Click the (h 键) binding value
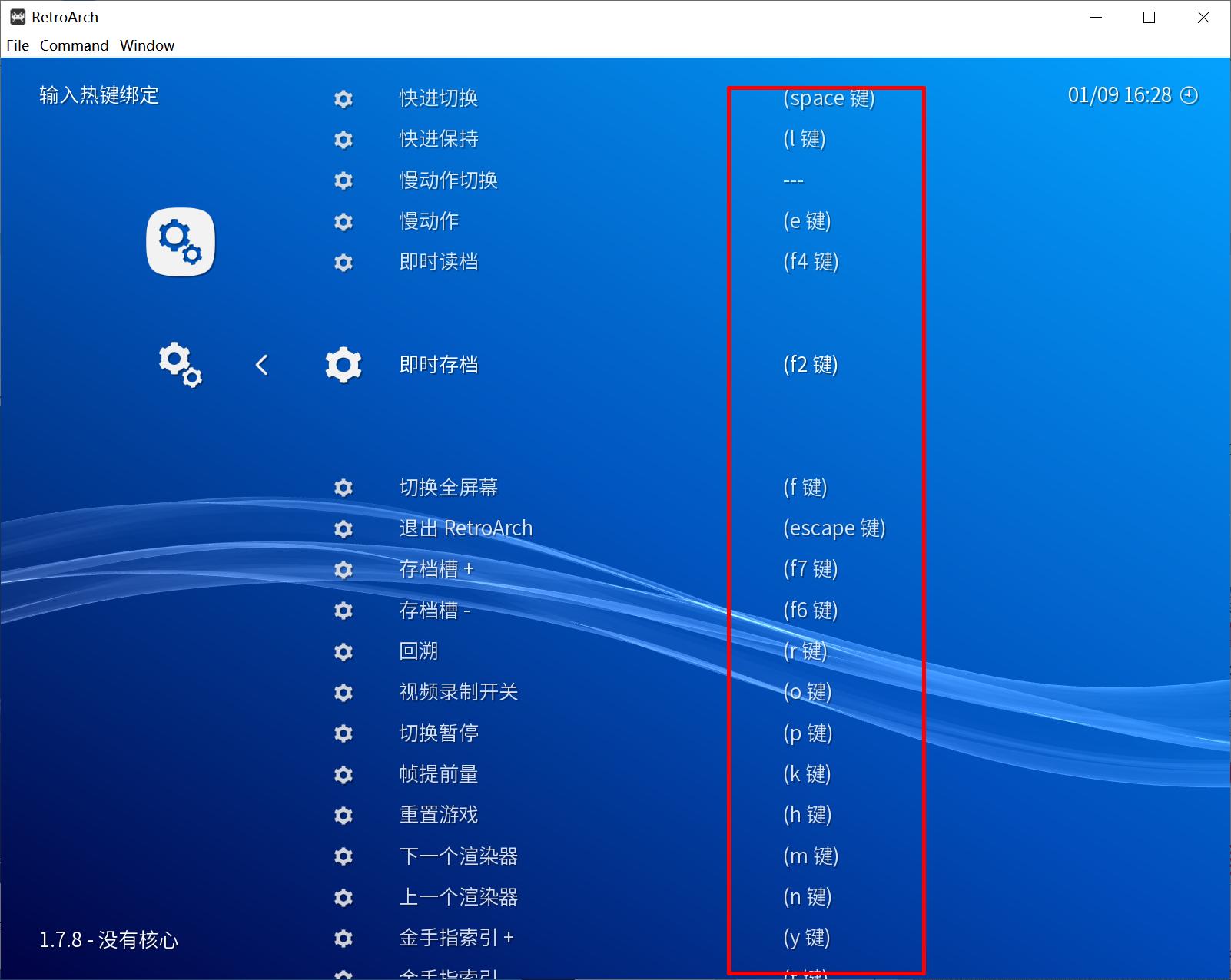1231x980 pixels. (808, 815)
